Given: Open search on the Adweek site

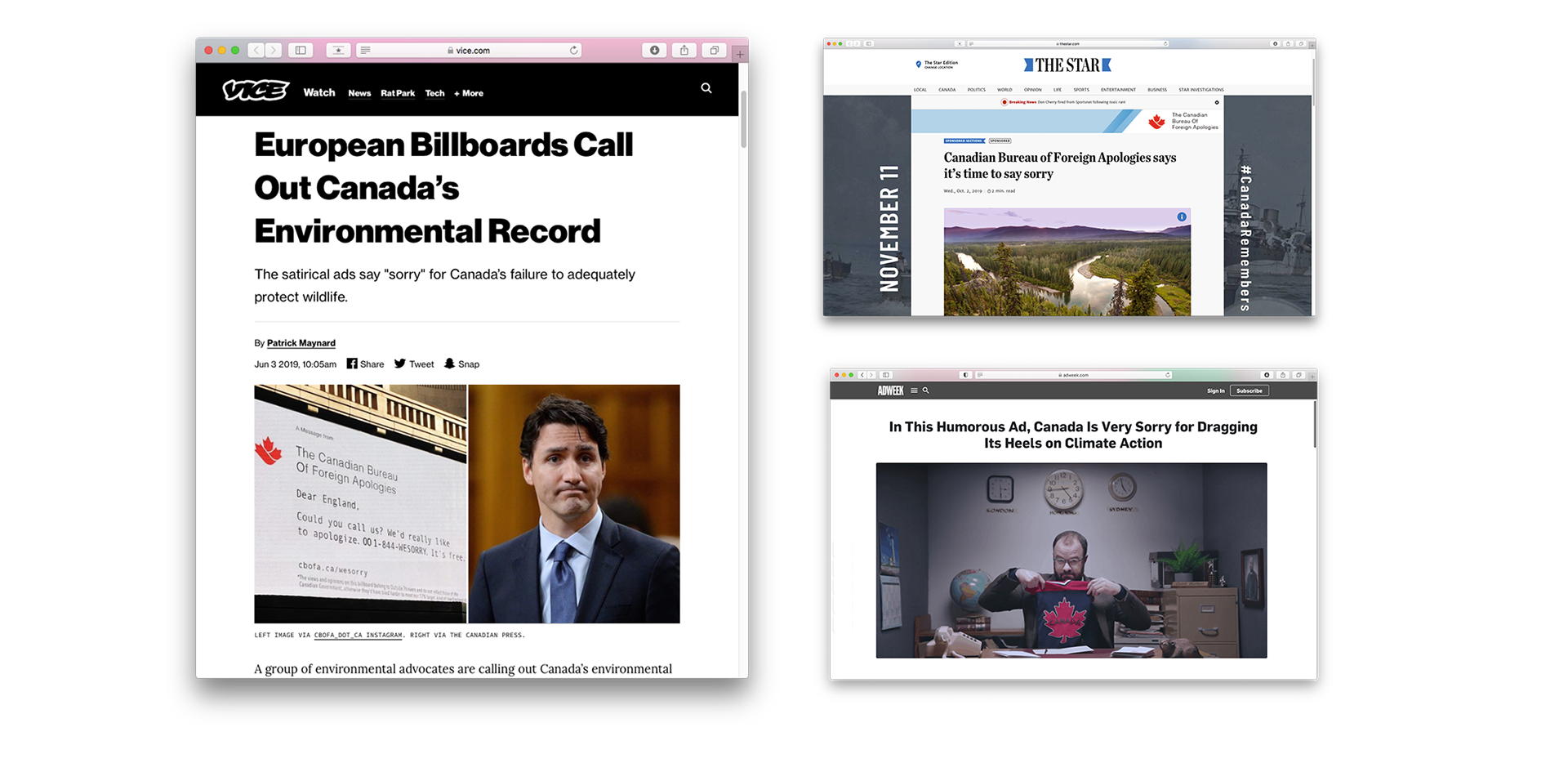Looking at the screenshot, I should point(925,390).
